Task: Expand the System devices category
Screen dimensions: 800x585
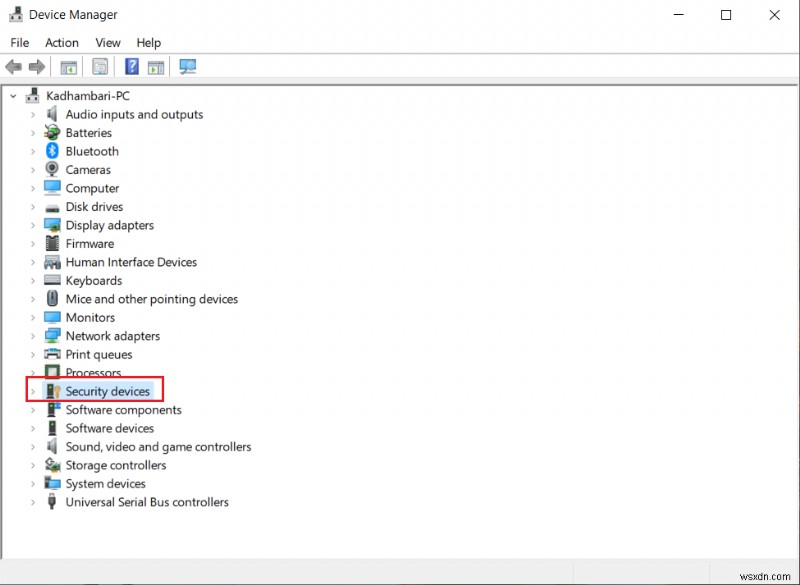Action: (33, 484)
